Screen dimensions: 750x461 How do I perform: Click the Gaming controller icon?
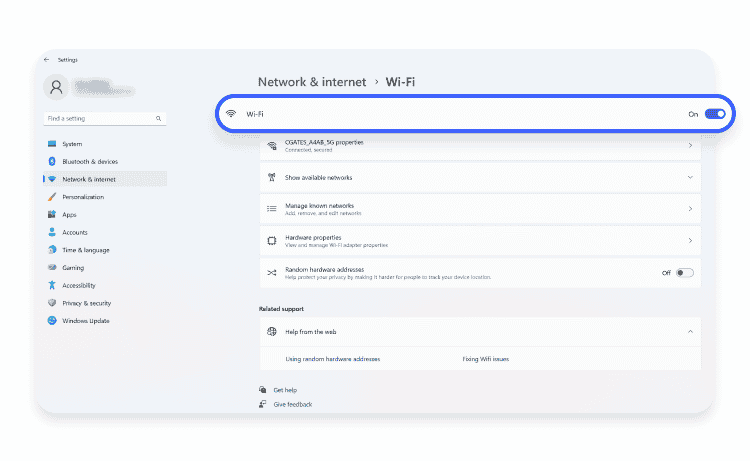click(52, 268)
